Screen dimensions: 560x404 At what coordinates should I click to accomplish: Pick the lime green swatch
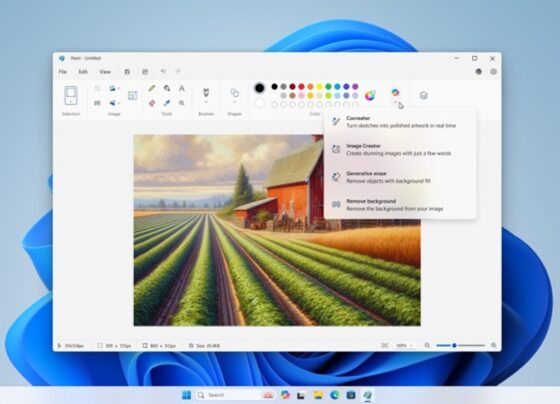pyautogui.click(x=328, y=95)
